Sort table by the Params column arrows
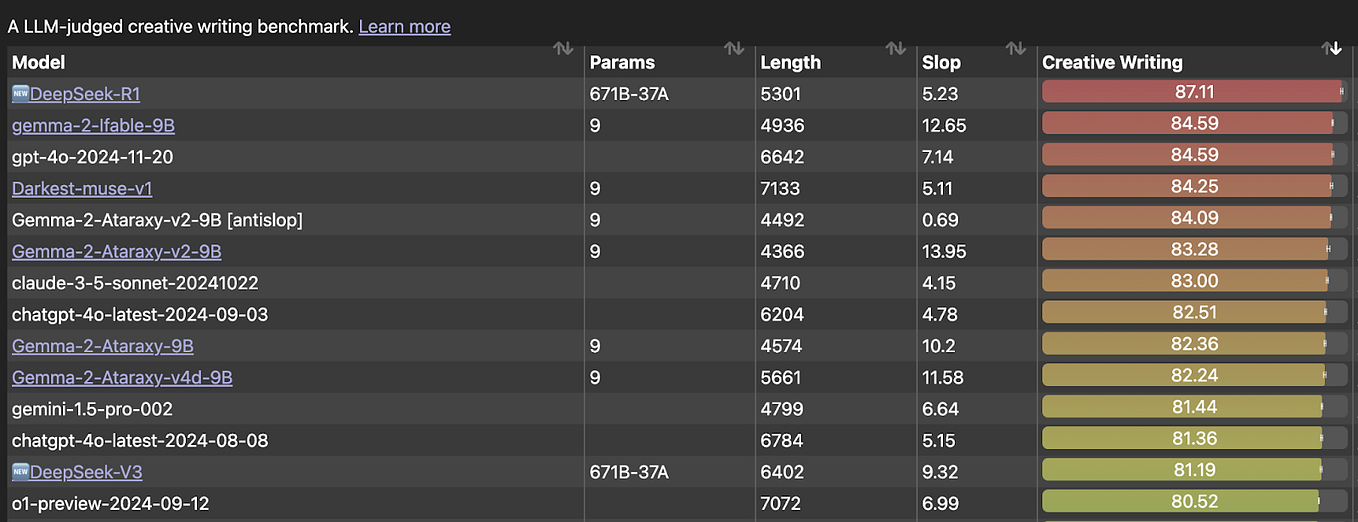Viewport: 1358px width, 522px height. [734, 49]
